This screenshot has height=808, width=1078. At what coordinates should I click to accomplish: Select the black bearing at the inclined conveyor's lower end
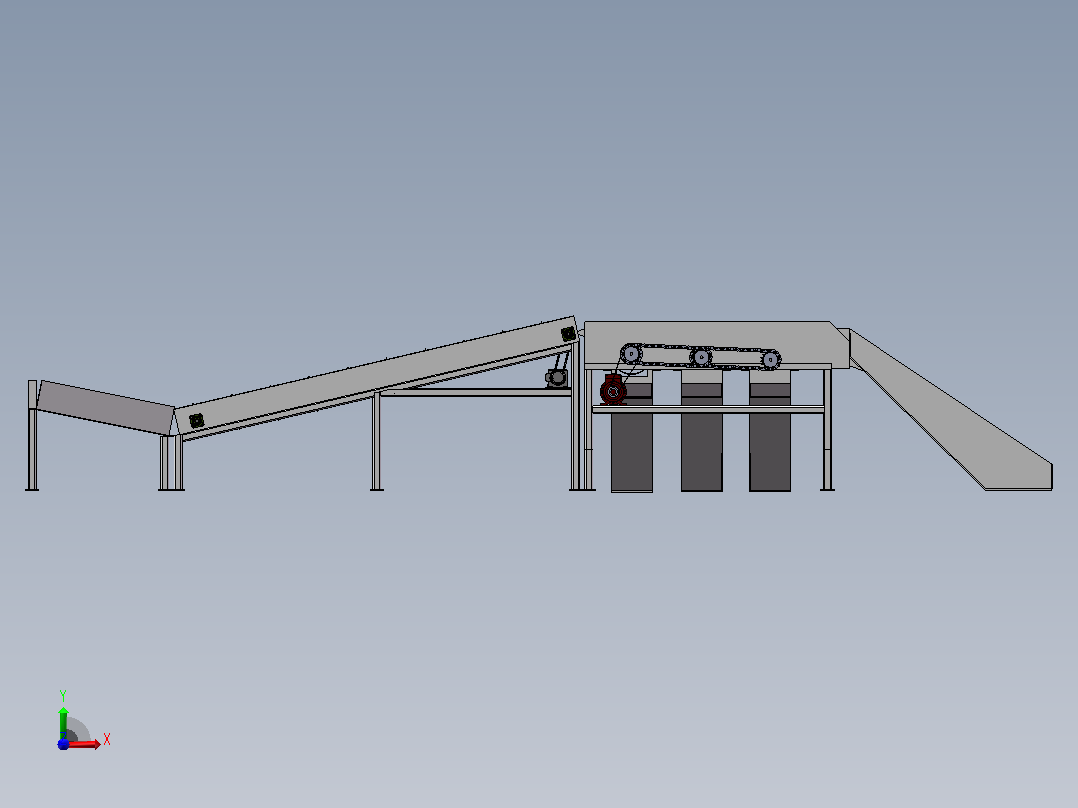tap(197, 420)
